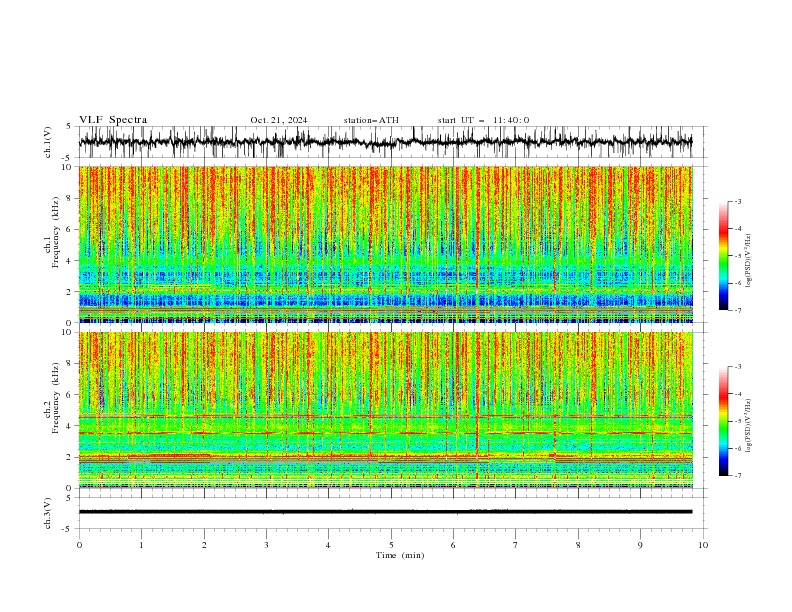The width and height of the screenshot is (792, 612).
Task: Click the ch.3 flat voltage waveform trace
Action: (385, 512)
